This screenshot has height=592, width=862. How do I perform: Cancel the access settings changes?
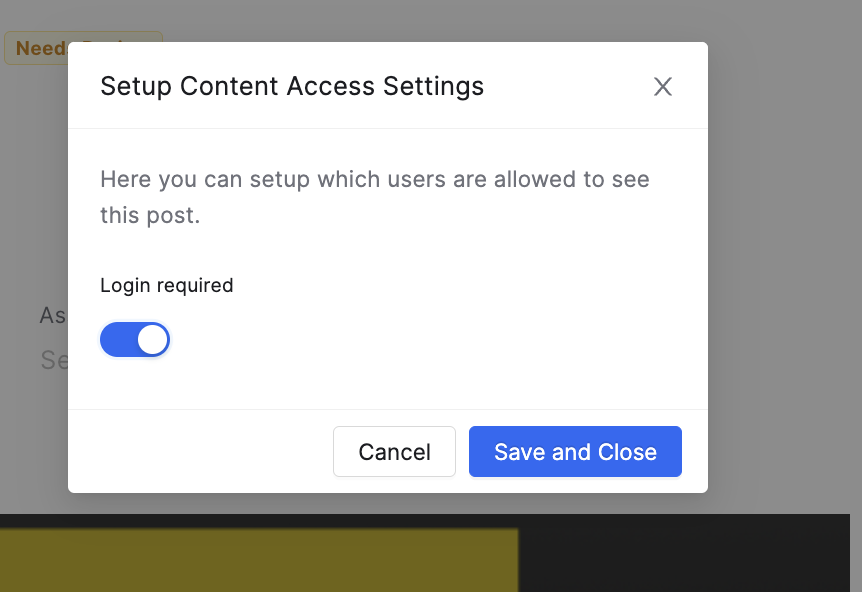(x=394, y=451)
